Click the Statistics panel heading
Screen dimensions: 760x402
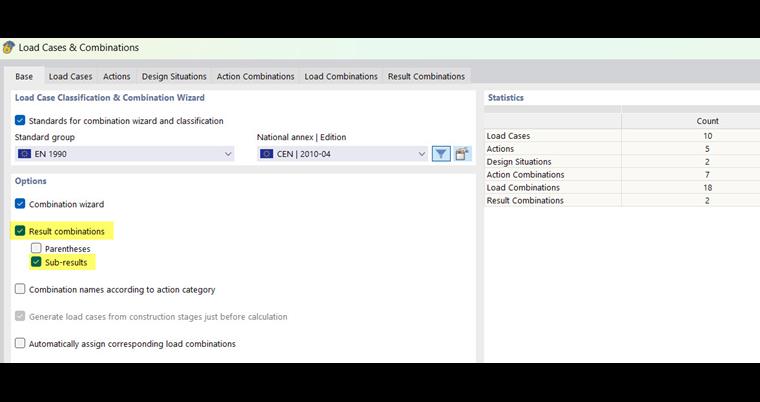pyautogui.click(x=506, y=97)
